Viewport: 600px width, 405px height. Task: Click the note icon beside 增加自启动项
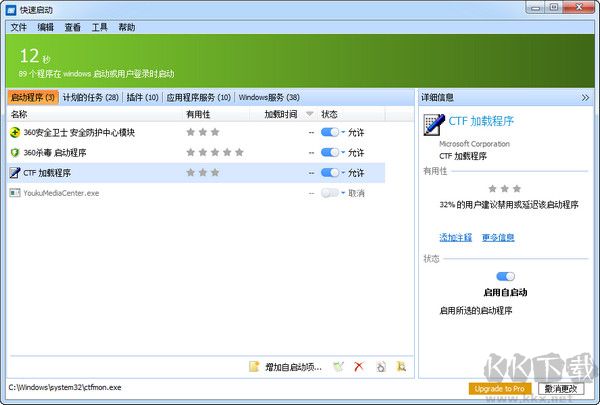(x=254, y=367)
